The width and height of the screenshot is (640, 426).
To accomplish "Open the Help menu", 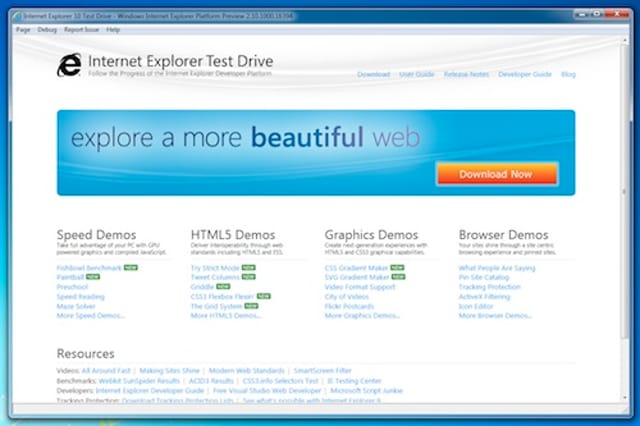I will [113, 30].
